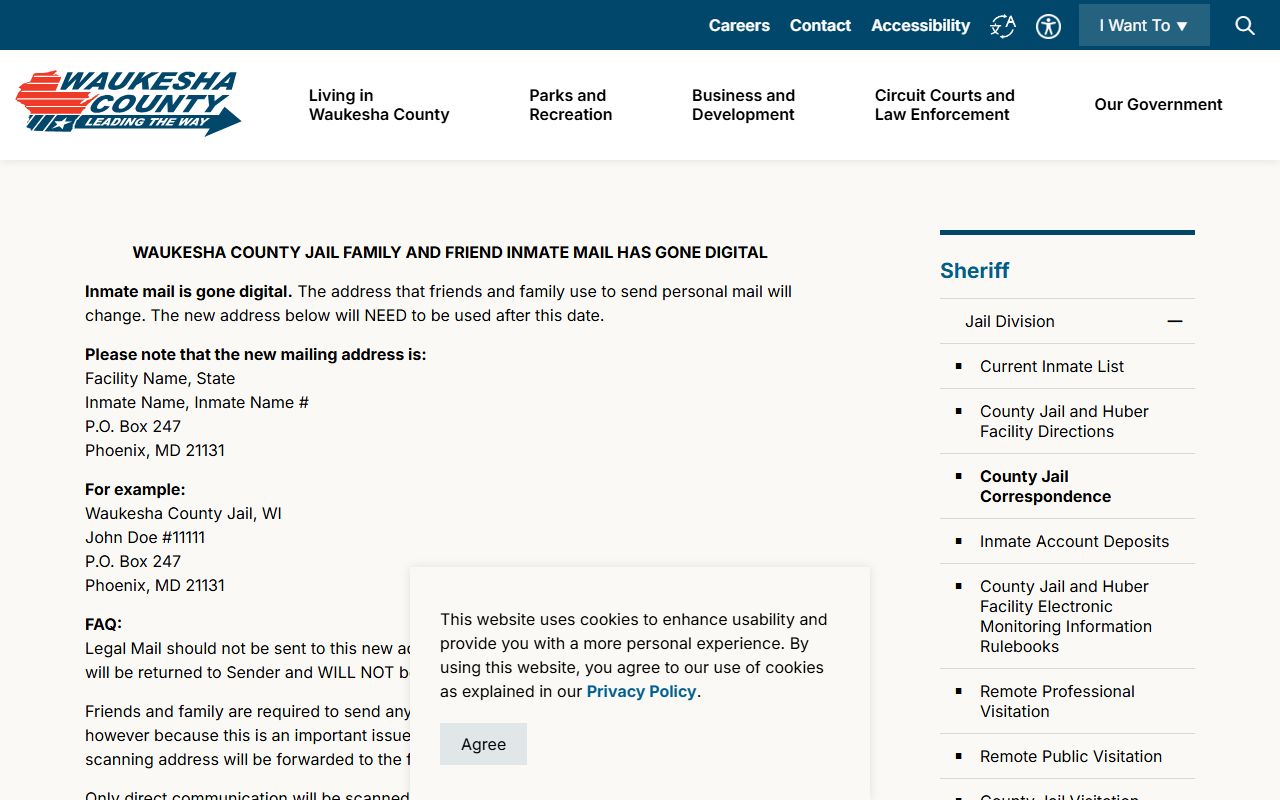This screenshot has width=1280, height=800.
Task: Click the 'FAQ:' label
Action: click(x=103, y=625)
